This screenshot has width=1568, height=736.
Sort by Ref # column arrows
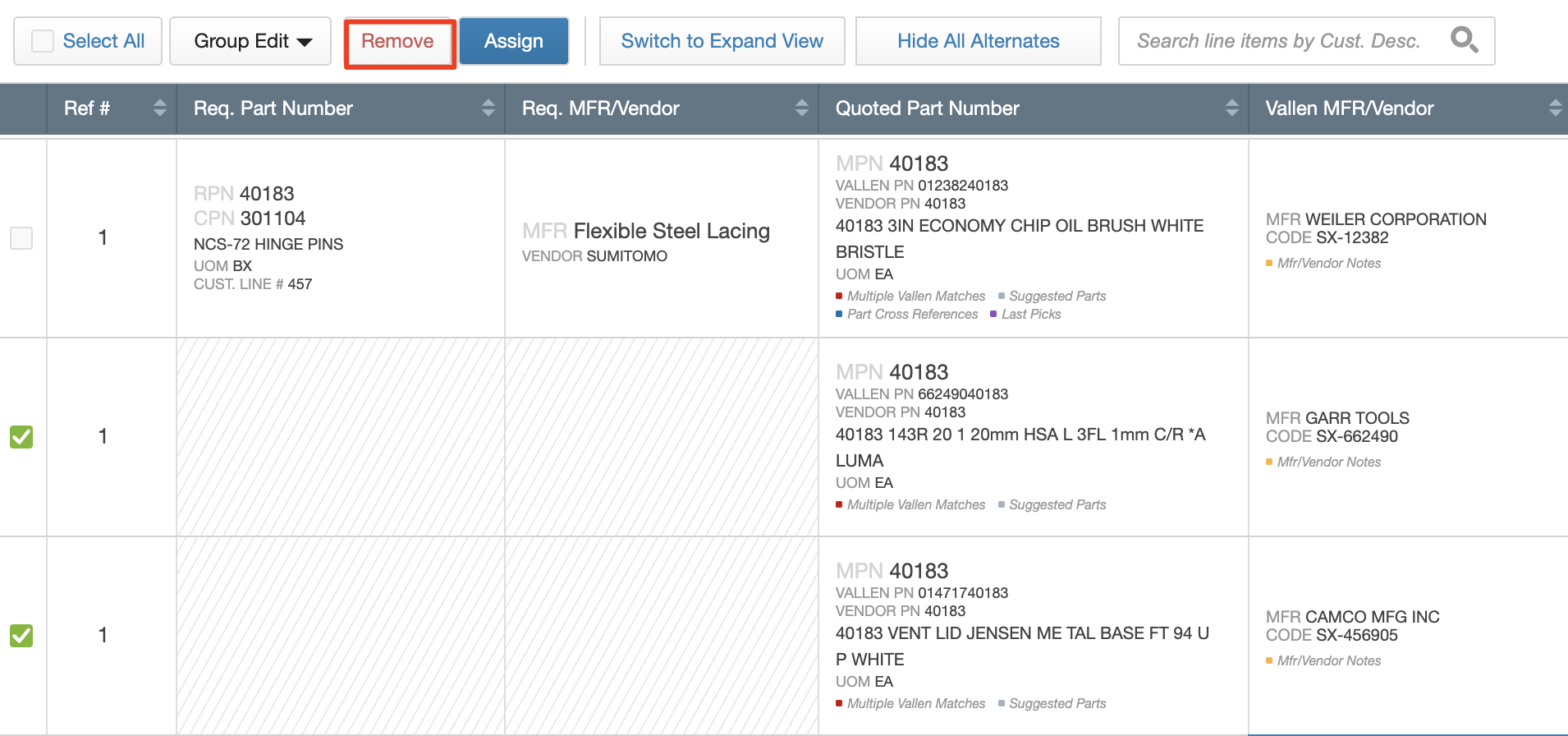pyautogui.click(x=159, y=108)
